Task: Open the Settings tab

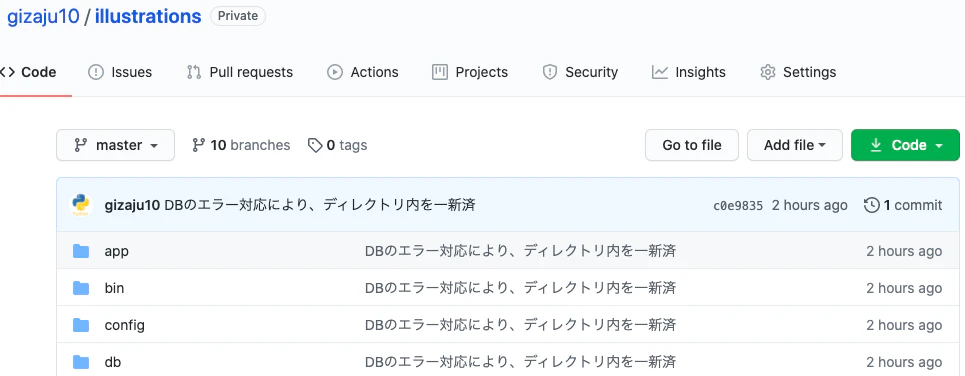Action: [x=798, y=72]
